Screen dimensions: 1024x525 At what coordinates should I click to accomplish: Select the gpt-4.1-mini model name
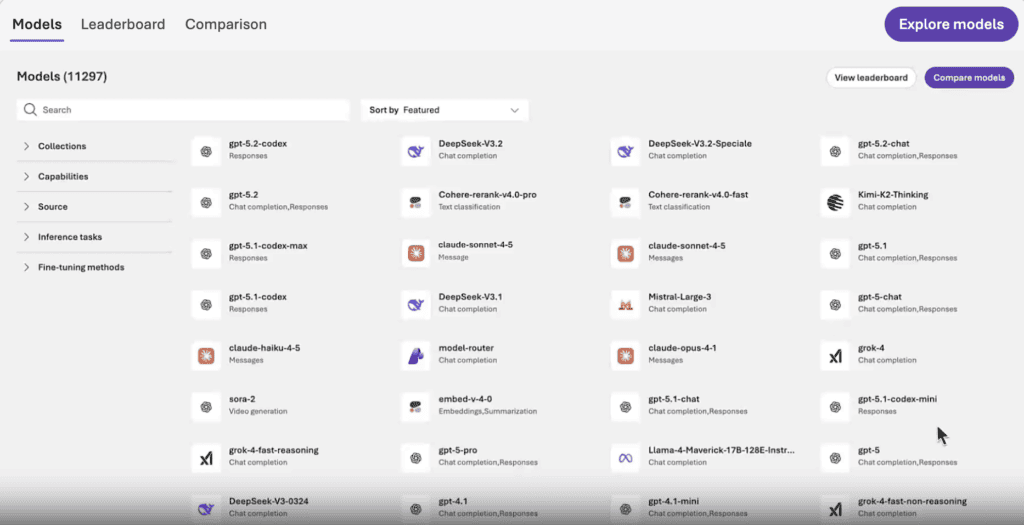[673, 501]
